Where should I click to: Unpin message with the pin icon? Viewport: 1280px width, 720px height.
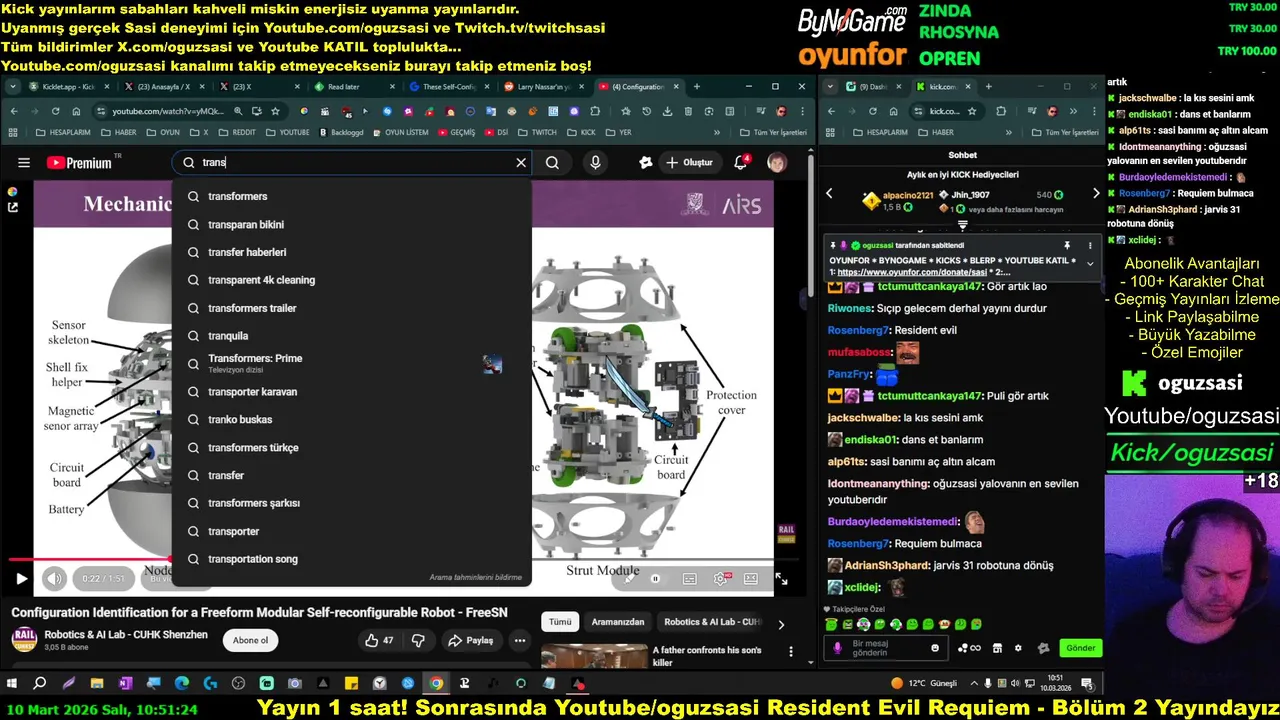(x=1067, y=245)
